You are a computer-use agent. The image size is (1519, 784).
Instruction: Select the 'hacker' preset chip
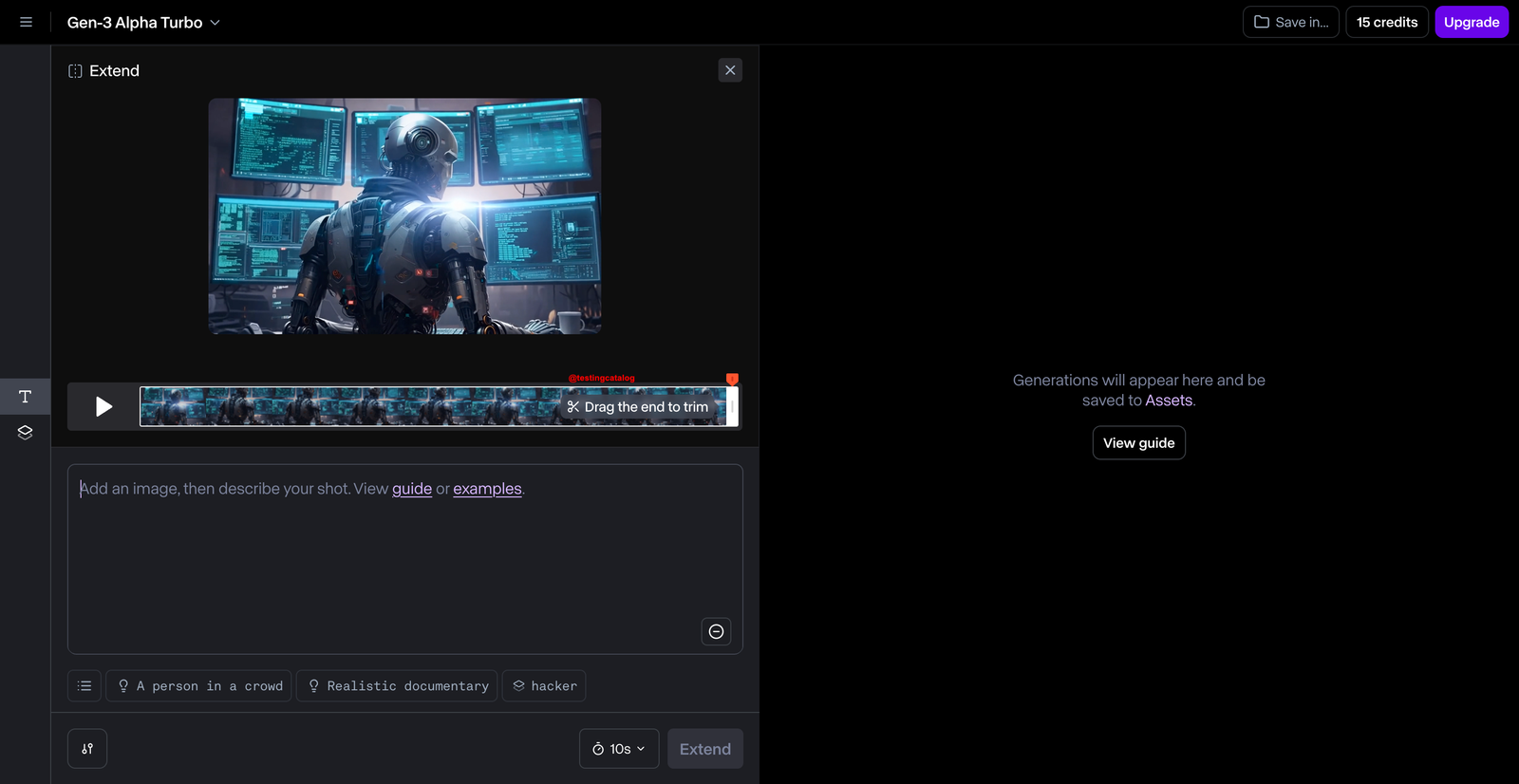(544, 686)
